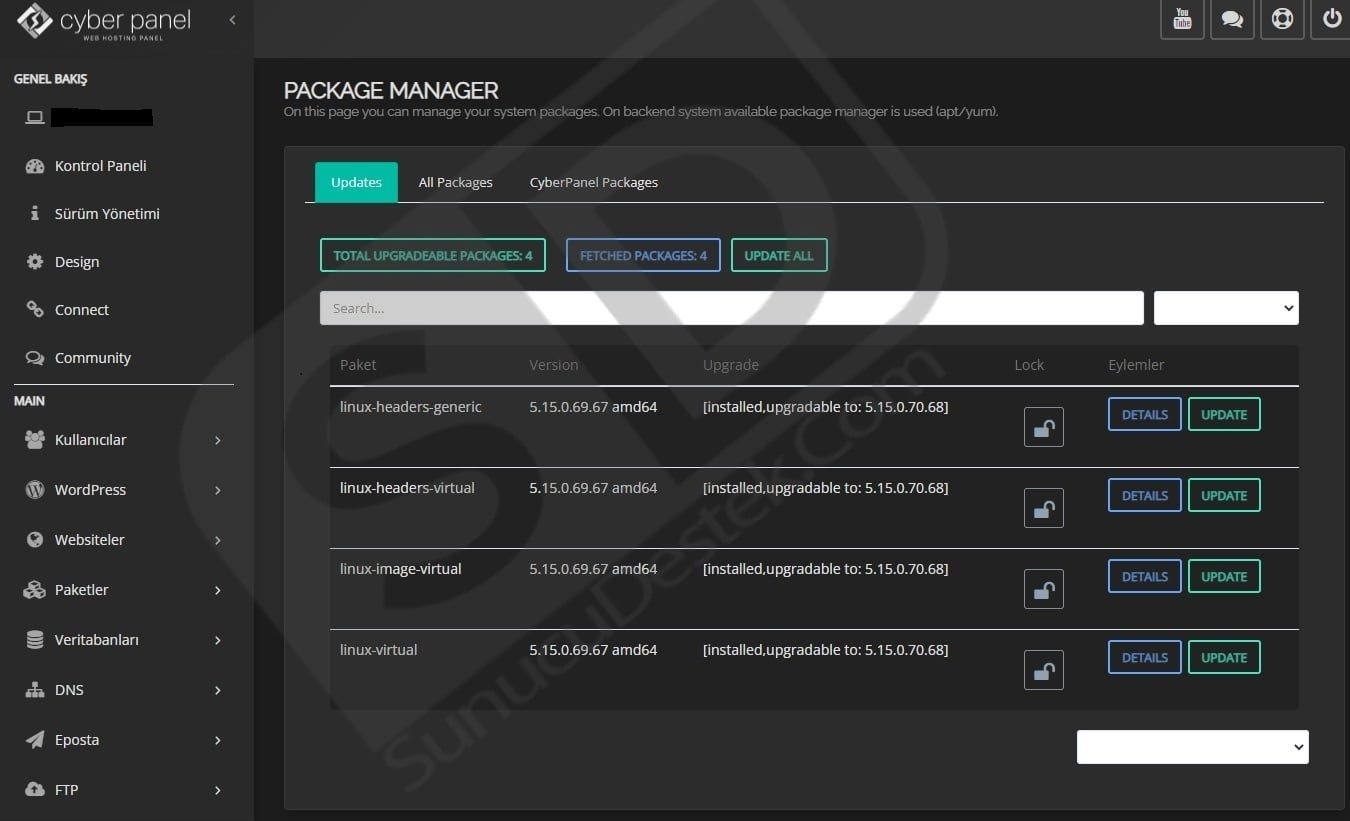Open the dropdown below the packages table
The height and width of the screenshot is (821, 1350).
click(1192, 747)
